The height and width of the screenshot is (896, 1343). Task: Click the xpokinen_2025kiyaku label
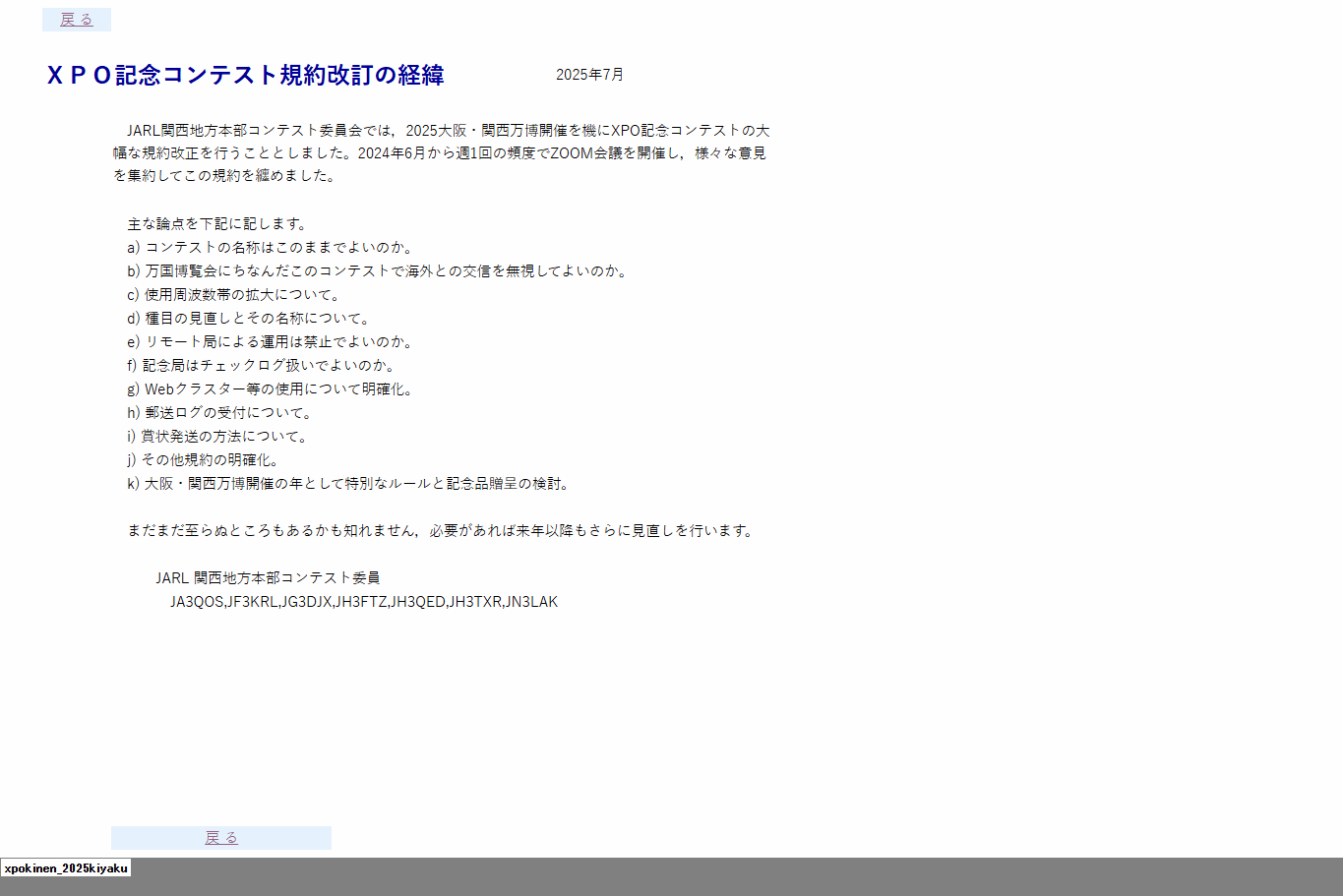tap(66, 868)
